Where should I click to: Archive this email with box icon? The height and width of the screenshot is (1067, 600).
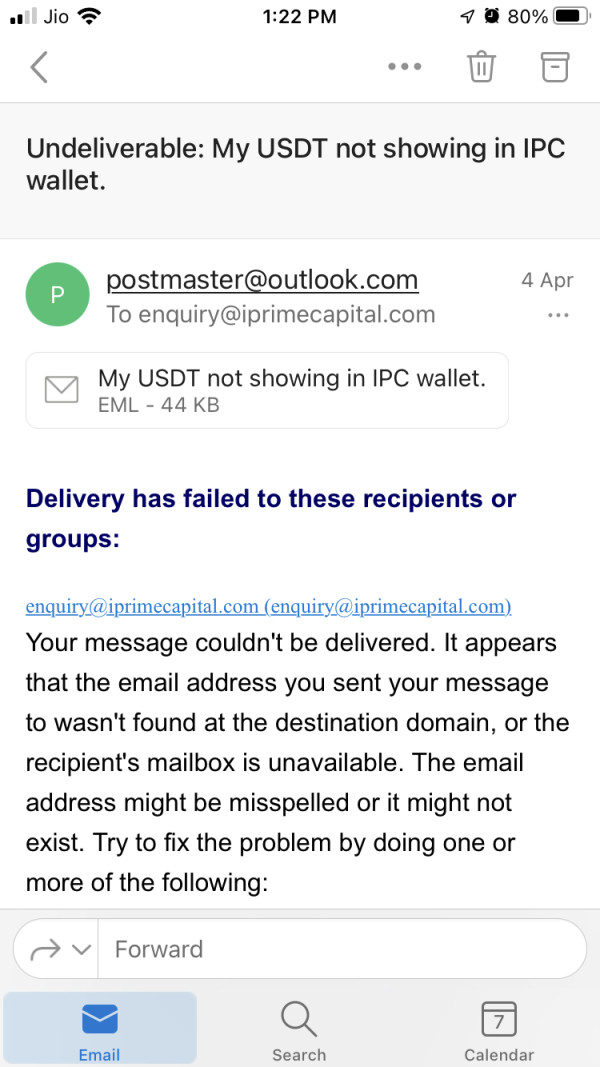(x=554, y=67)
